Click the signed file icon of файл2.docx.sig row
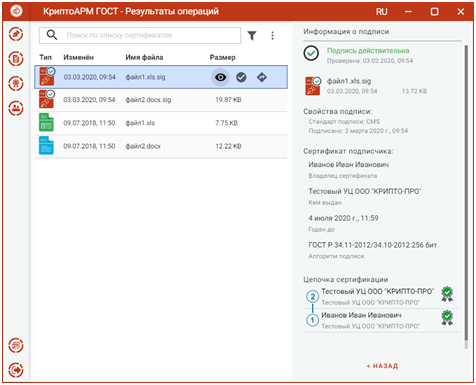Screen dimensions: 476x385 [47, 99]
